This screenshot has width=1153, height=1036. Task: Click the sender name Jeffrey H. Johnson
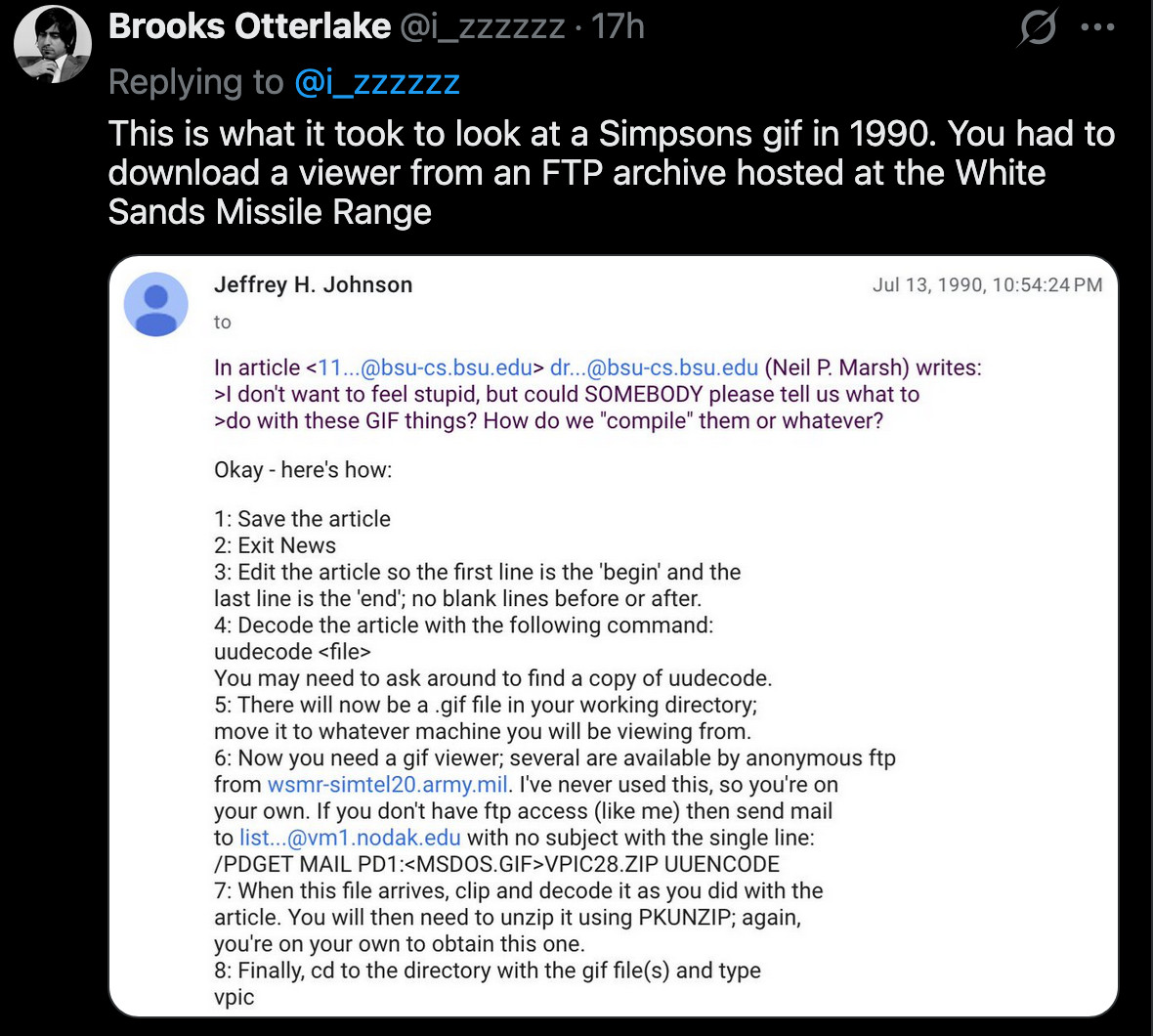313,284
